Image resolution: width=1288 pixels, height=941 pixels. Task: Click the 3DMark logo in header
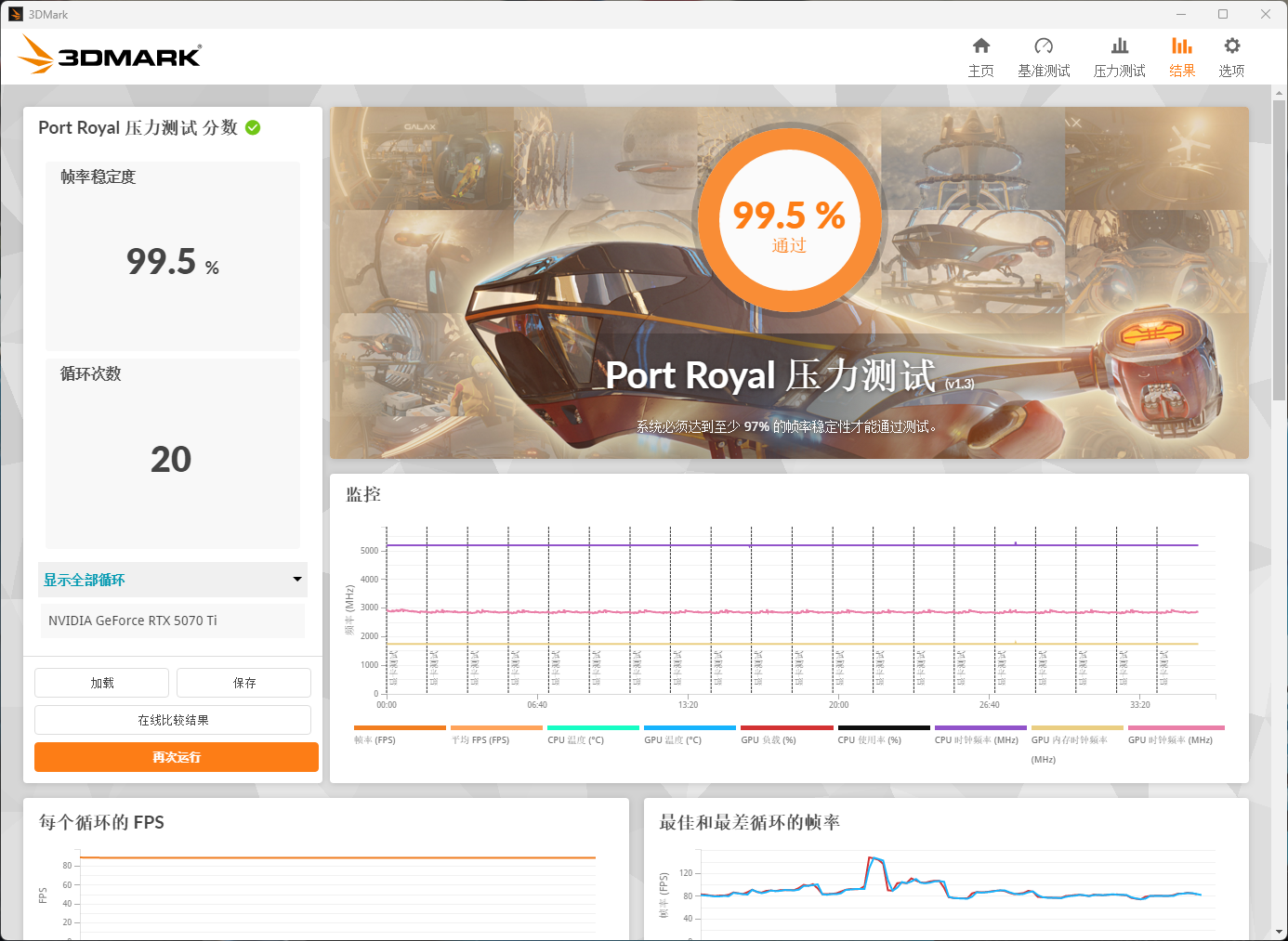pyautogui.click(x=110, y=55)
